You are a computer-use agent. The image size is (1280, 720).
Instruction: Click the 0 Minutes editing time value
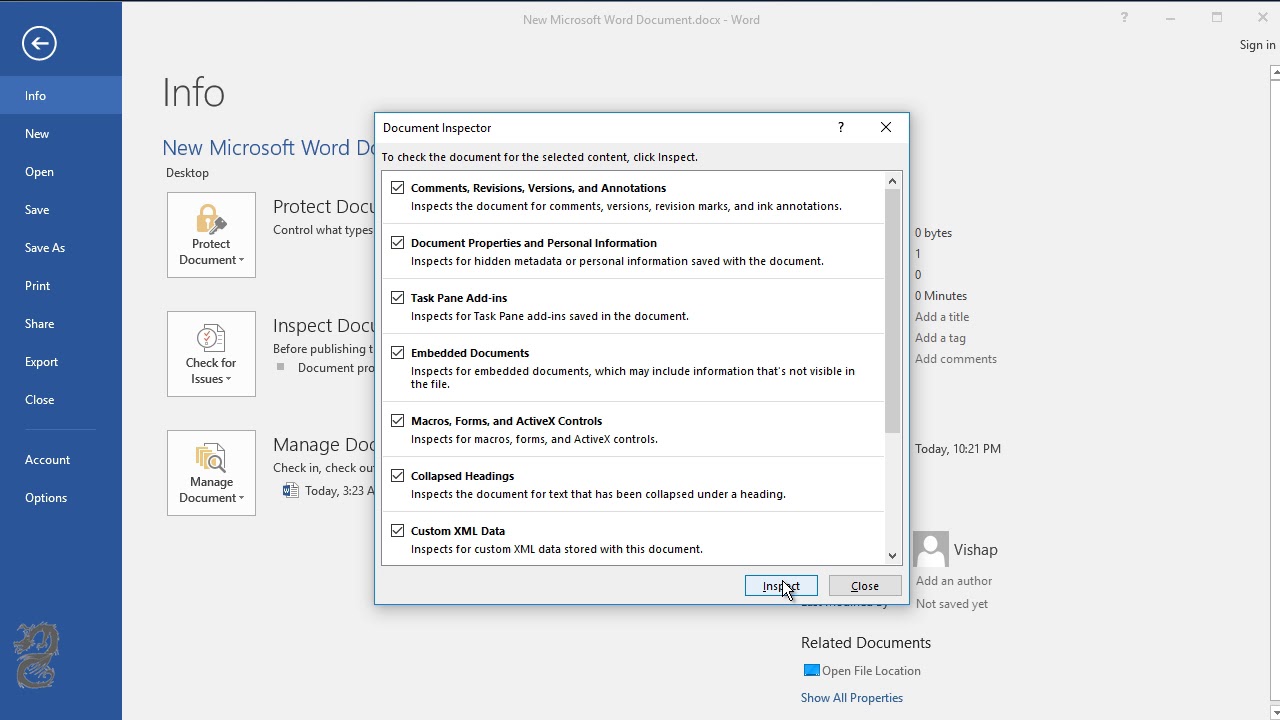[x=941, y=296]
